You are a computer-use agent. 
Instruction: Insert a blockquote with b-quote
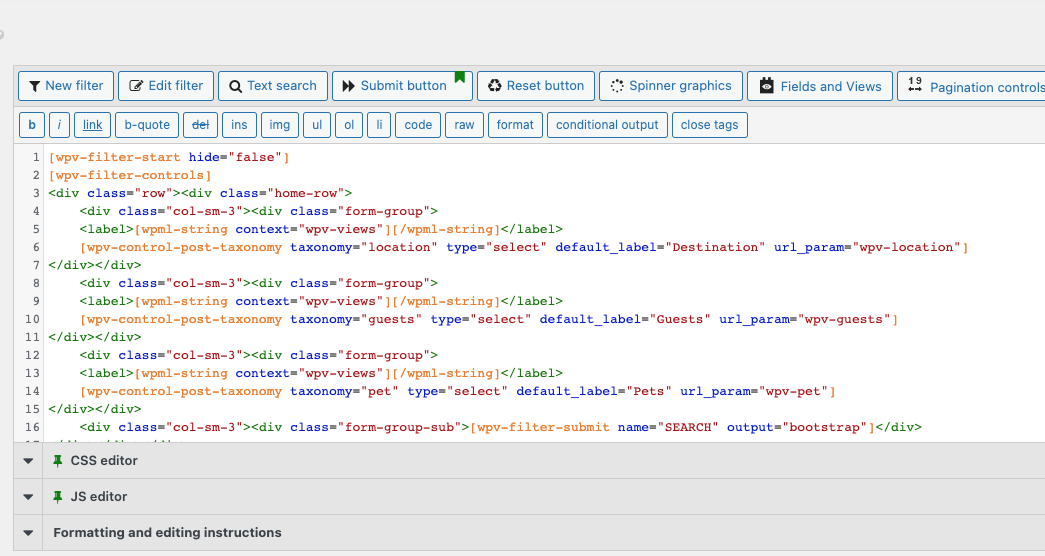147,125
